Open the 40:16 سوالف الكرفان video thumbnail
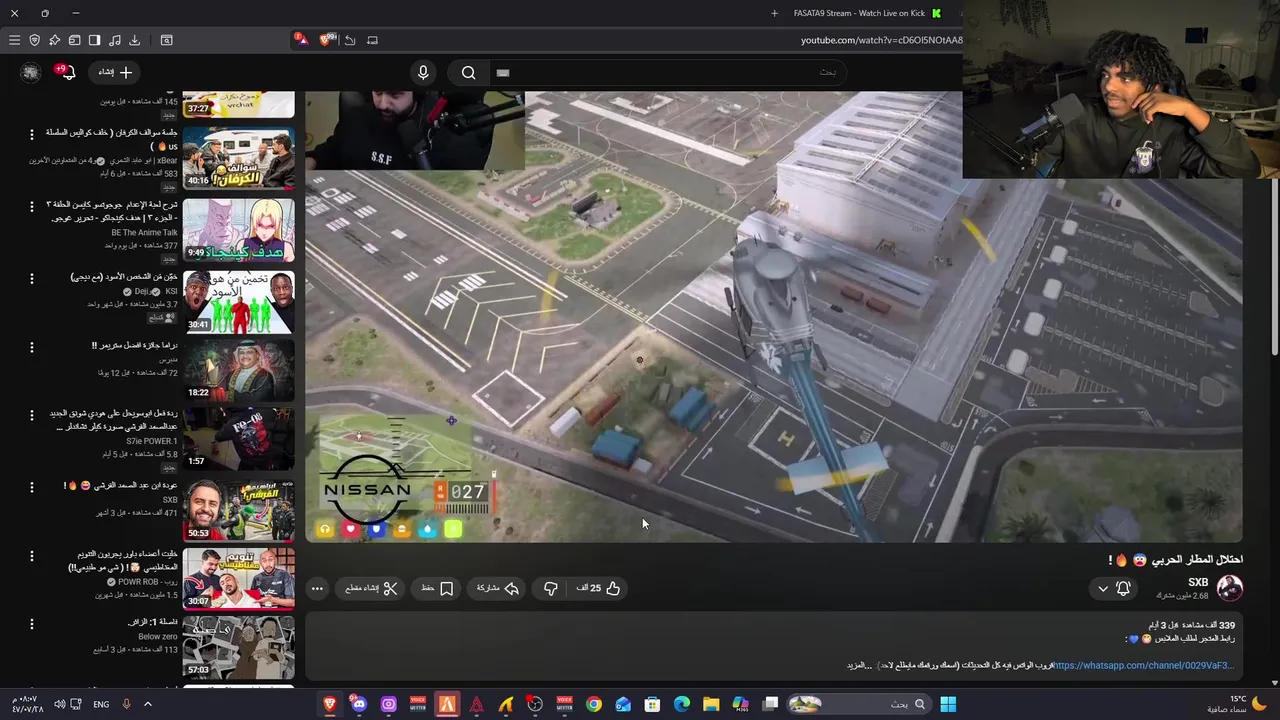This screenshot has width=1280, height=720. (239, 158)
